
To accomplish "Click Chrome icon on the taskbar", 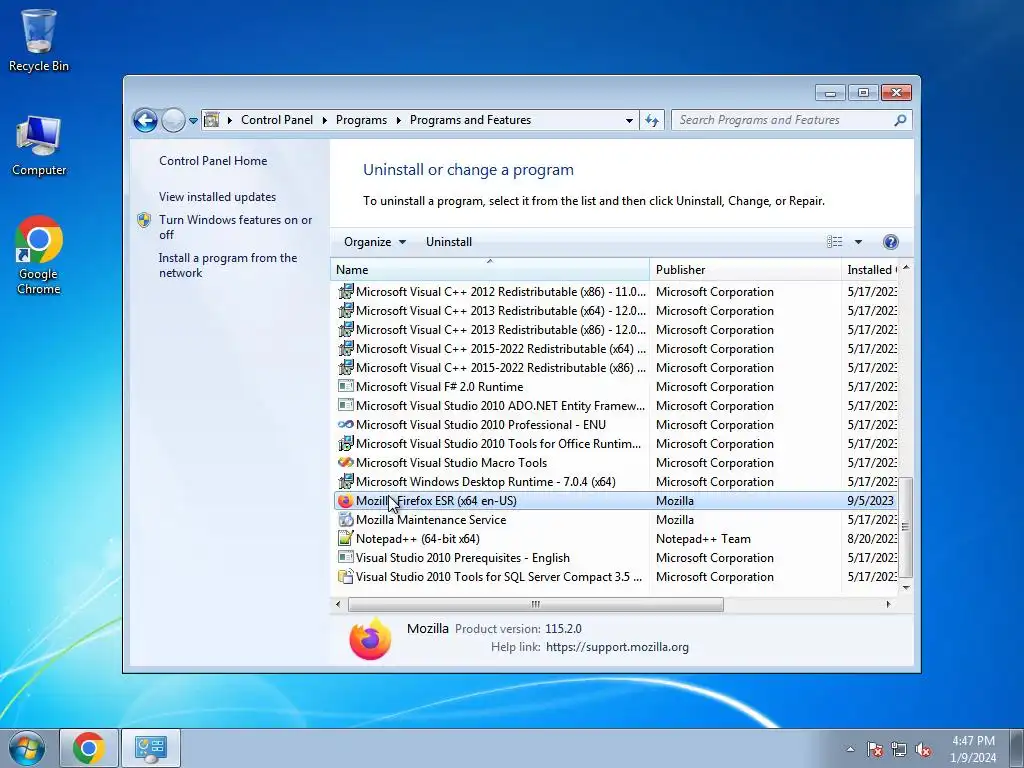I will pyautogui.click(x=89, y=748).
